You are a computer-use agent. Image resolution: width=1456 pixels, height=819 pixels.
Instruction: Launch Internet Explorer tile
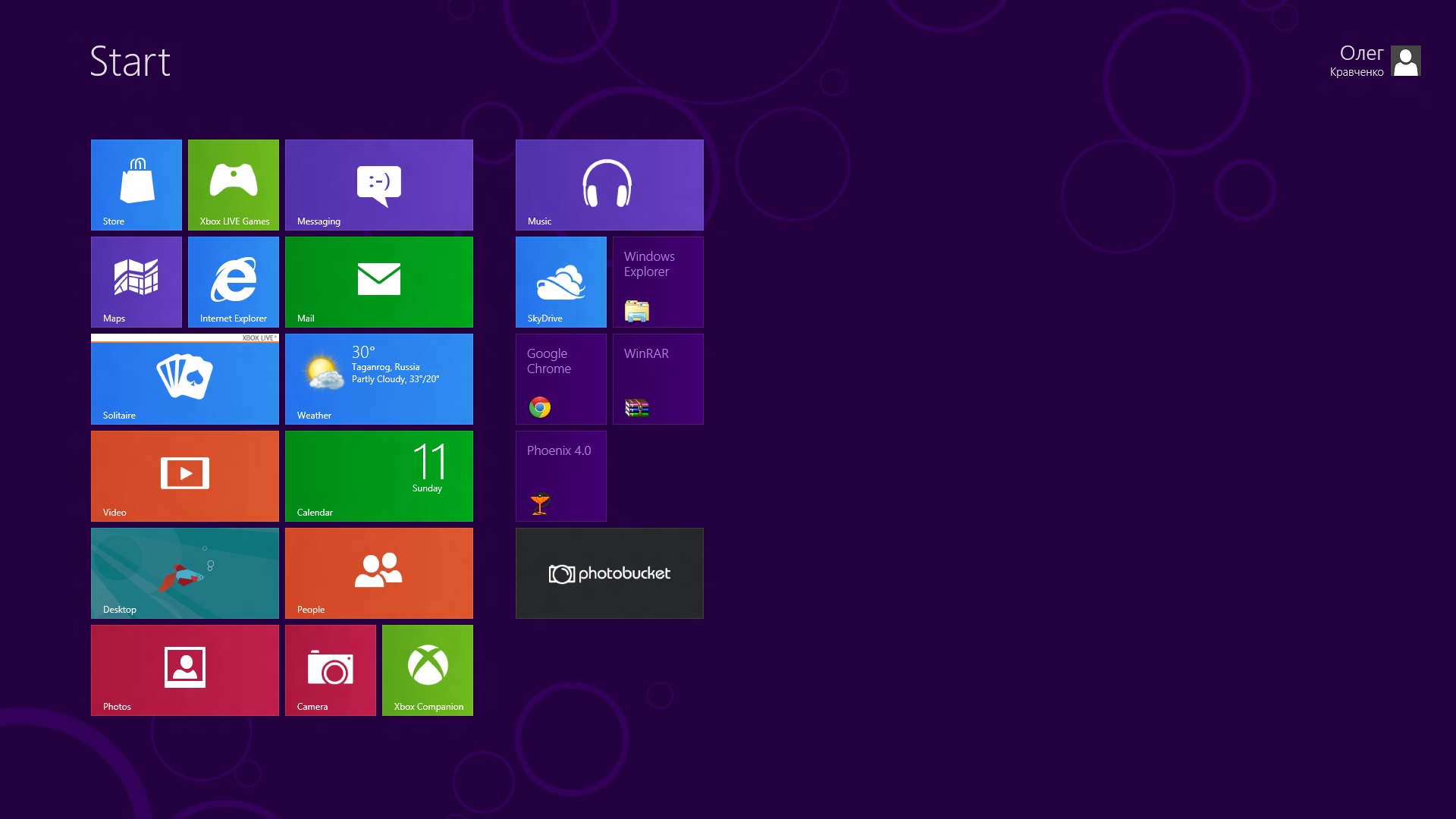[234, 282]
